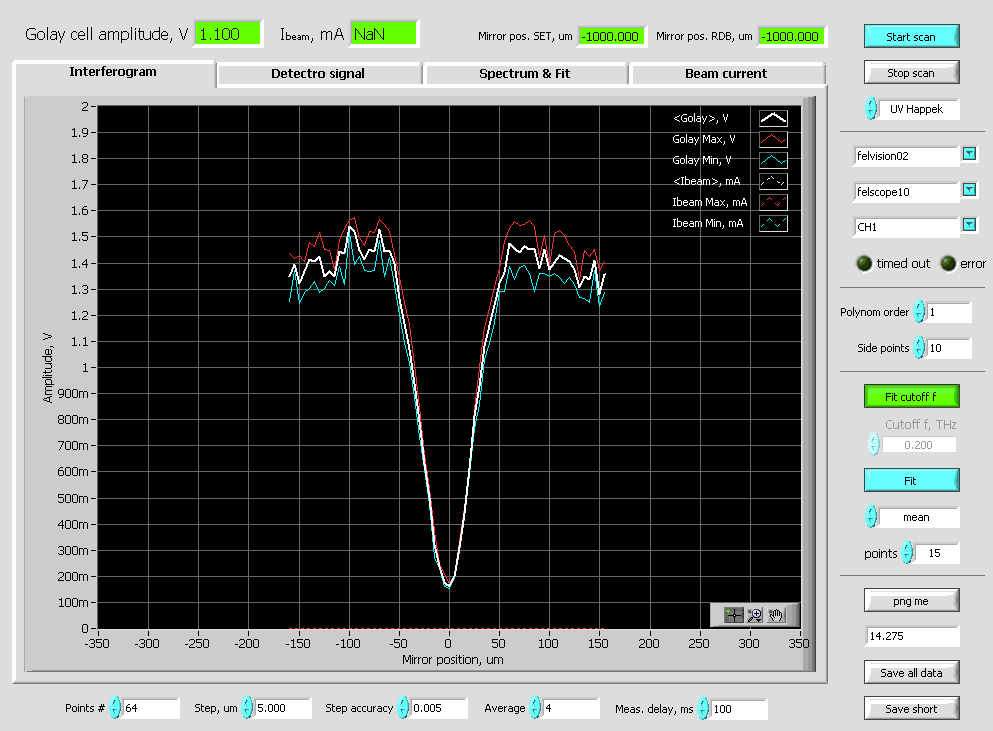Select the zoom magnifier tool in graph palette
The width and height of the screenshot is (993, 731).
(x=754, y=614)
